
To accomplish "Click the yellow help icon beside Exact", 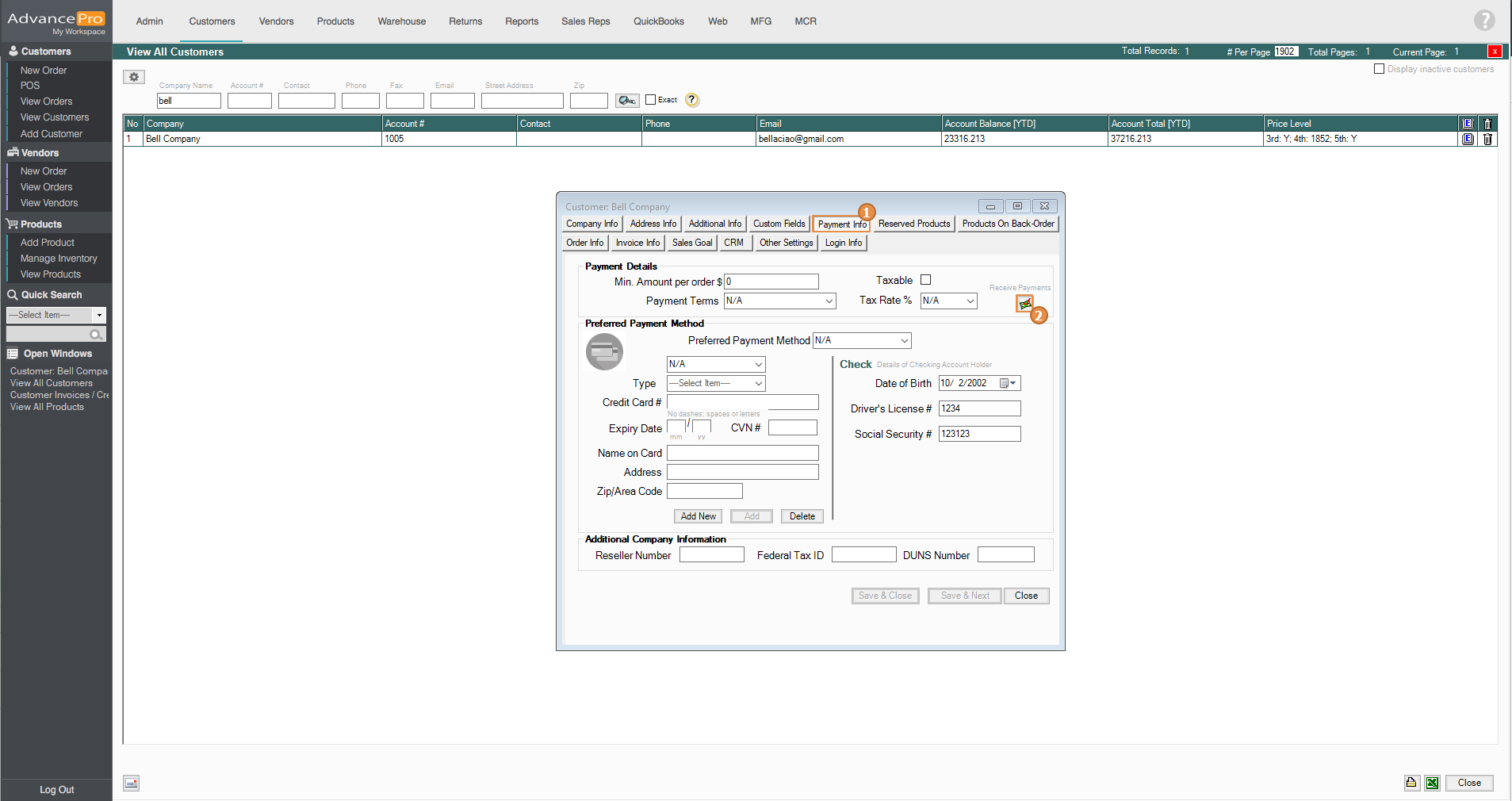I will tap(691, 100).
